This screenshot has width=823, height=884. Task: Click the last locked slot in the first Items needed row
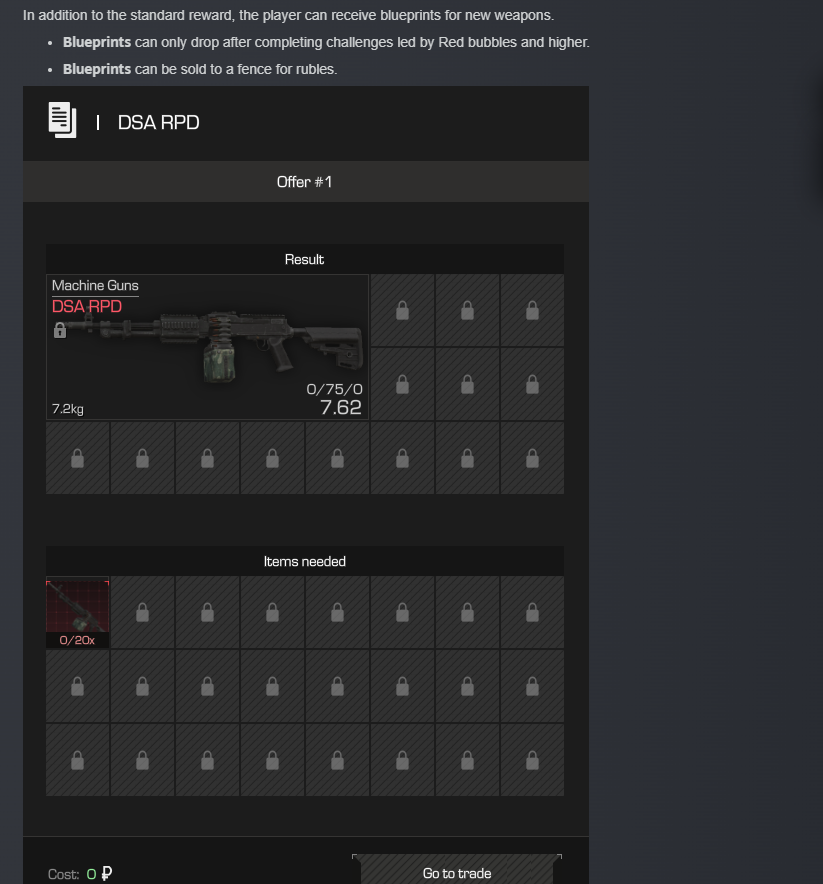[532, 612]
